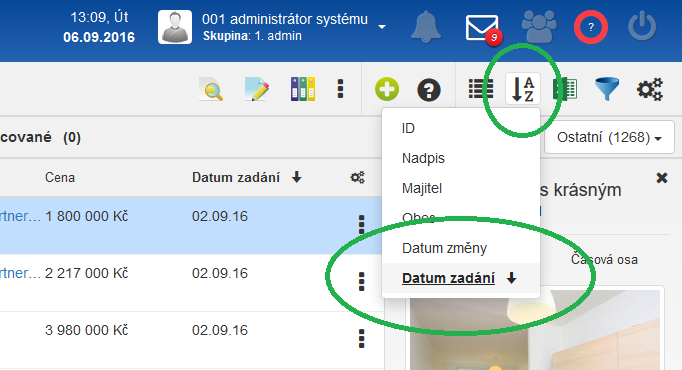Add new record with green plus

click(387, 89)
